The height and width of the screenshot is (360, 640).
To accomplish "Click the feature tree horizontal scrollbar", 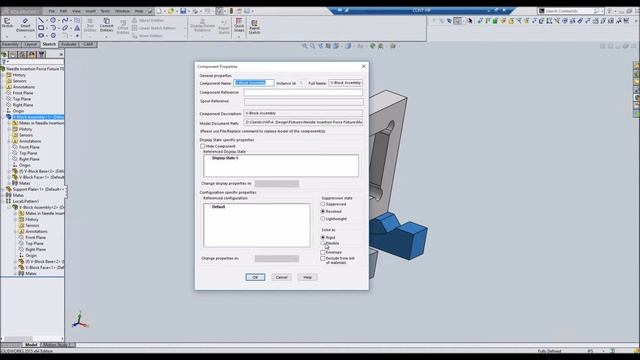I will point(32,339).
